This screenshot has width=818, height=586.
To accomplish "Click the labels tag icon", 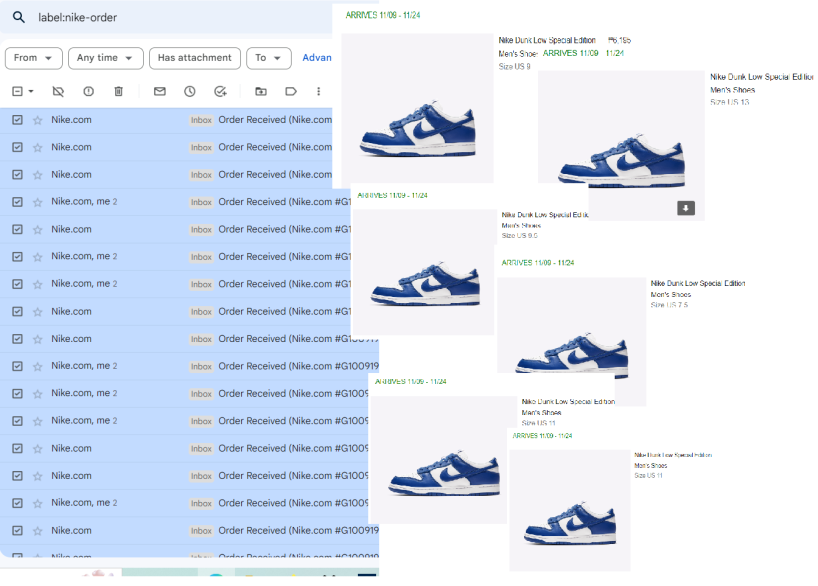I will (291, 91).
